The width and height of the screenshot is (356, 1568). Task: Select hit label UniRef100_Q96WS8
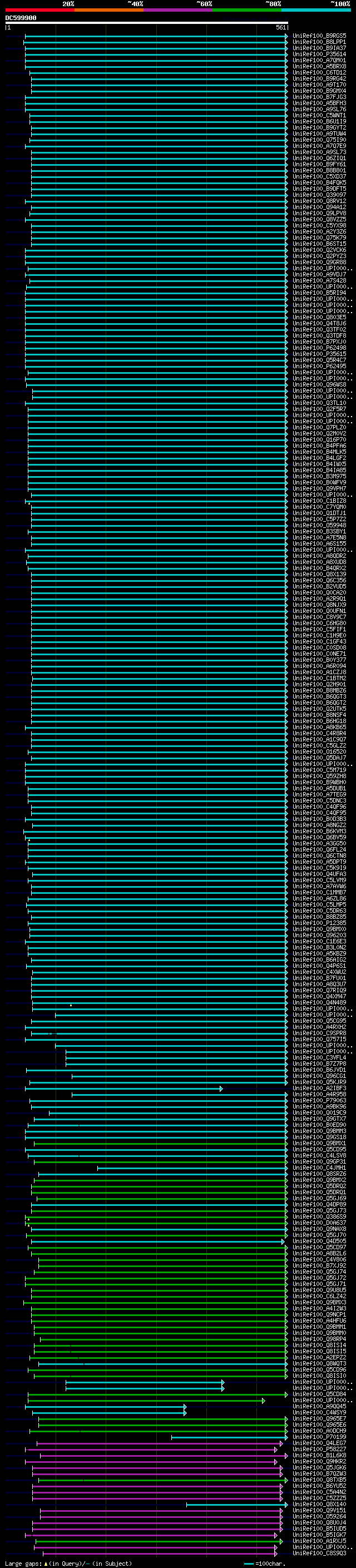[319, 385]
